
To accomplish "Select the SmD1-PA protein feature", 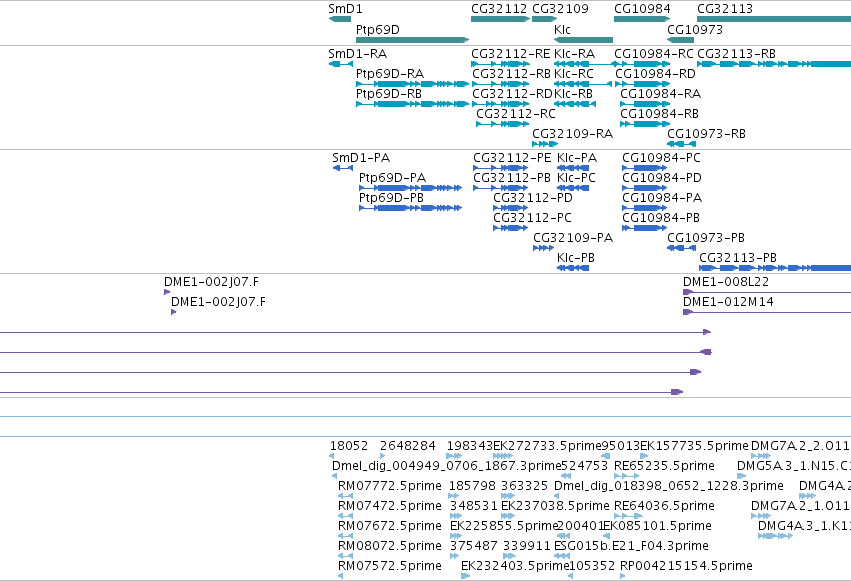I will (x=342, y=168).
